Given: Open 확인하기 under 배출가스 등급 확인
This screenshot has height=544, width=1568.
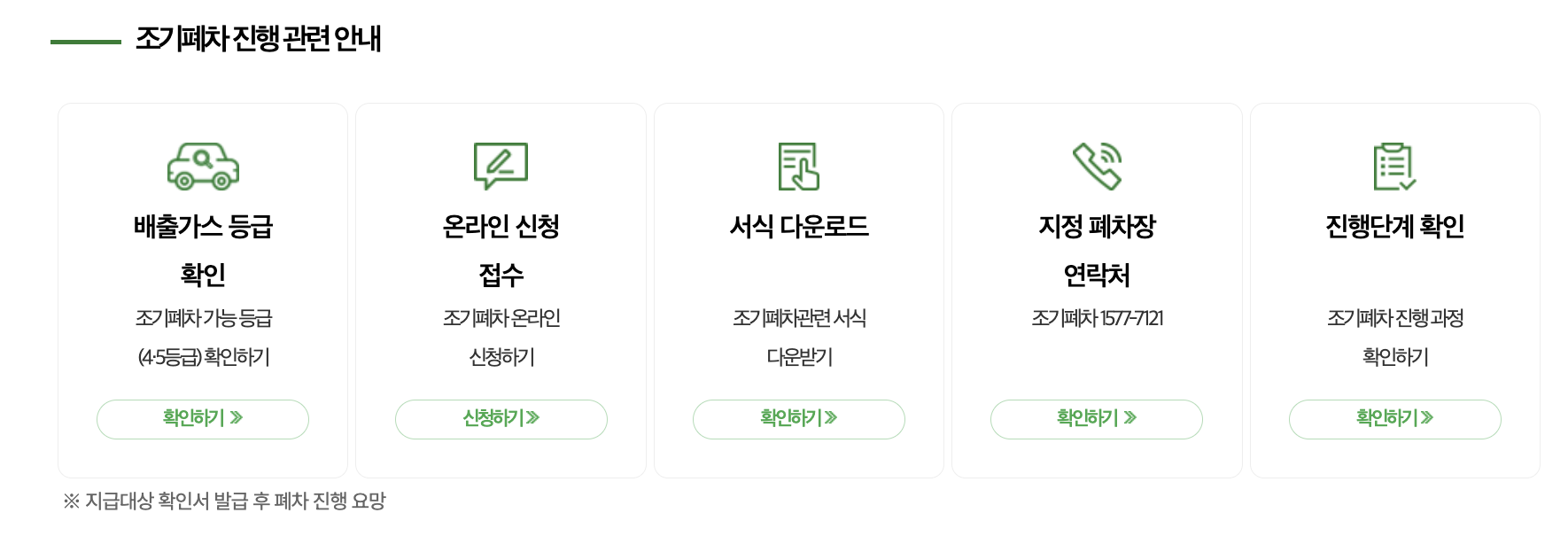Looking at the screenshot, I should tap(202, 419).
